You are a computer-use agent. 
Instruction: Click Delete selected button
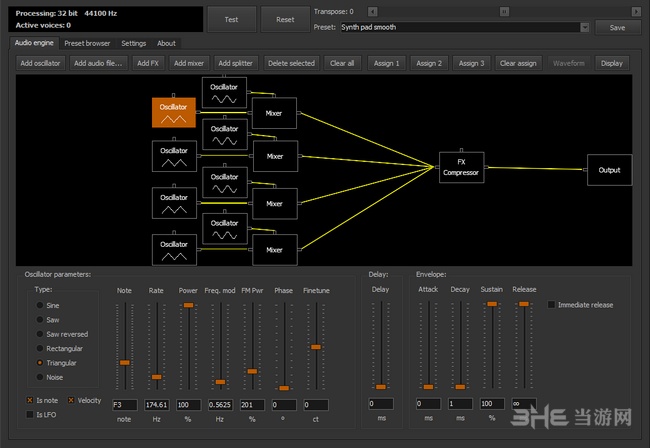pos(291,63)
